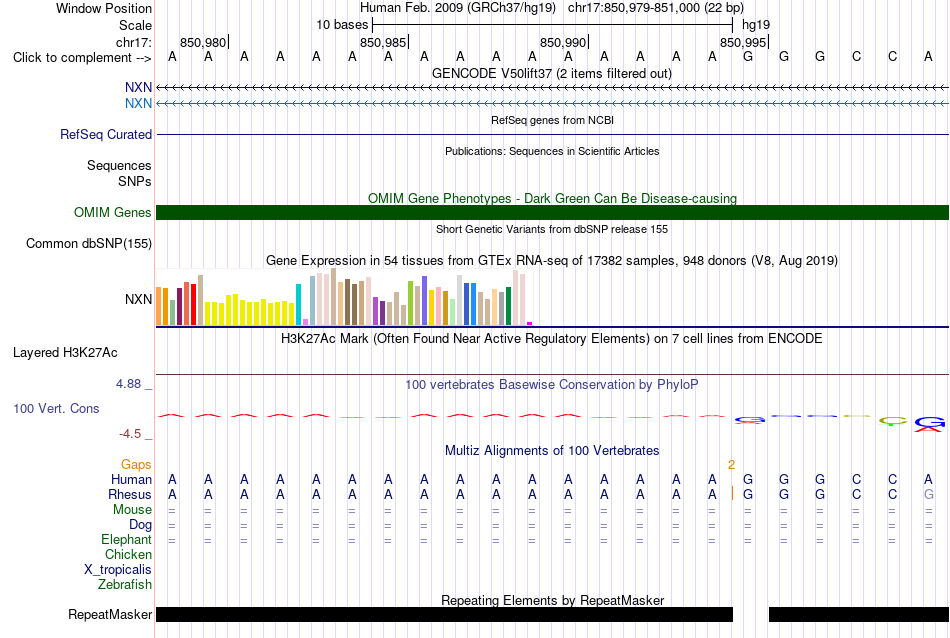The image size is (950, 638).
Task: Click the 850,980 ruler position label
Action: [202, 42]
